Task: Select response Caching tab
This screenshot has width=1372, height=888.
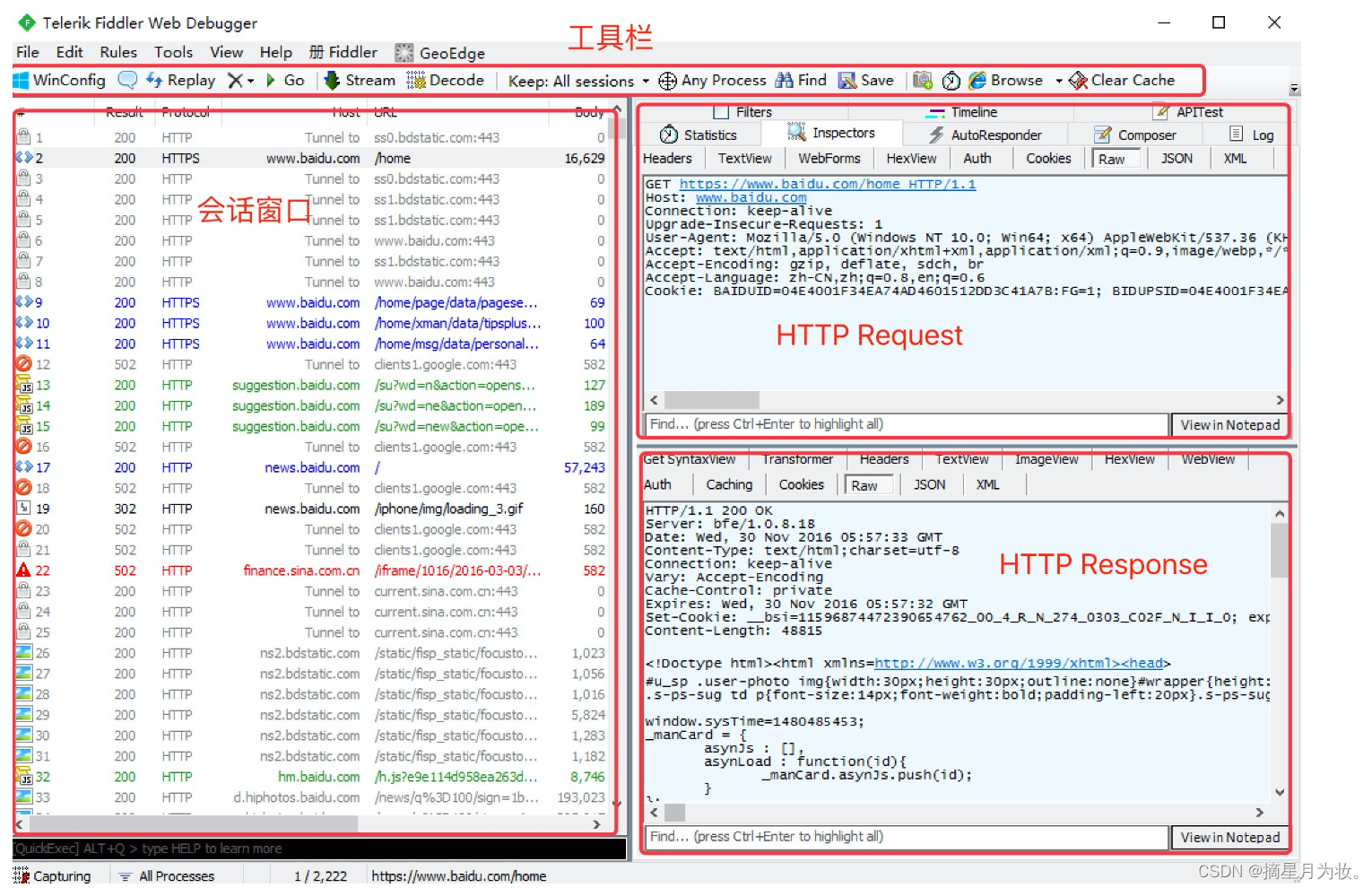Action: 729,484
